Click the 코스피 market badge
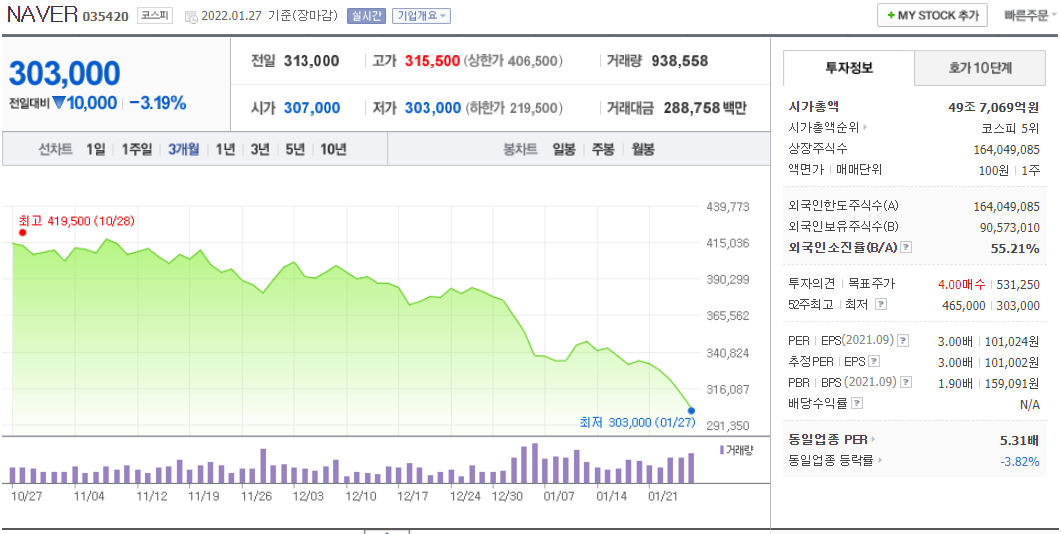 click(155, 15)
